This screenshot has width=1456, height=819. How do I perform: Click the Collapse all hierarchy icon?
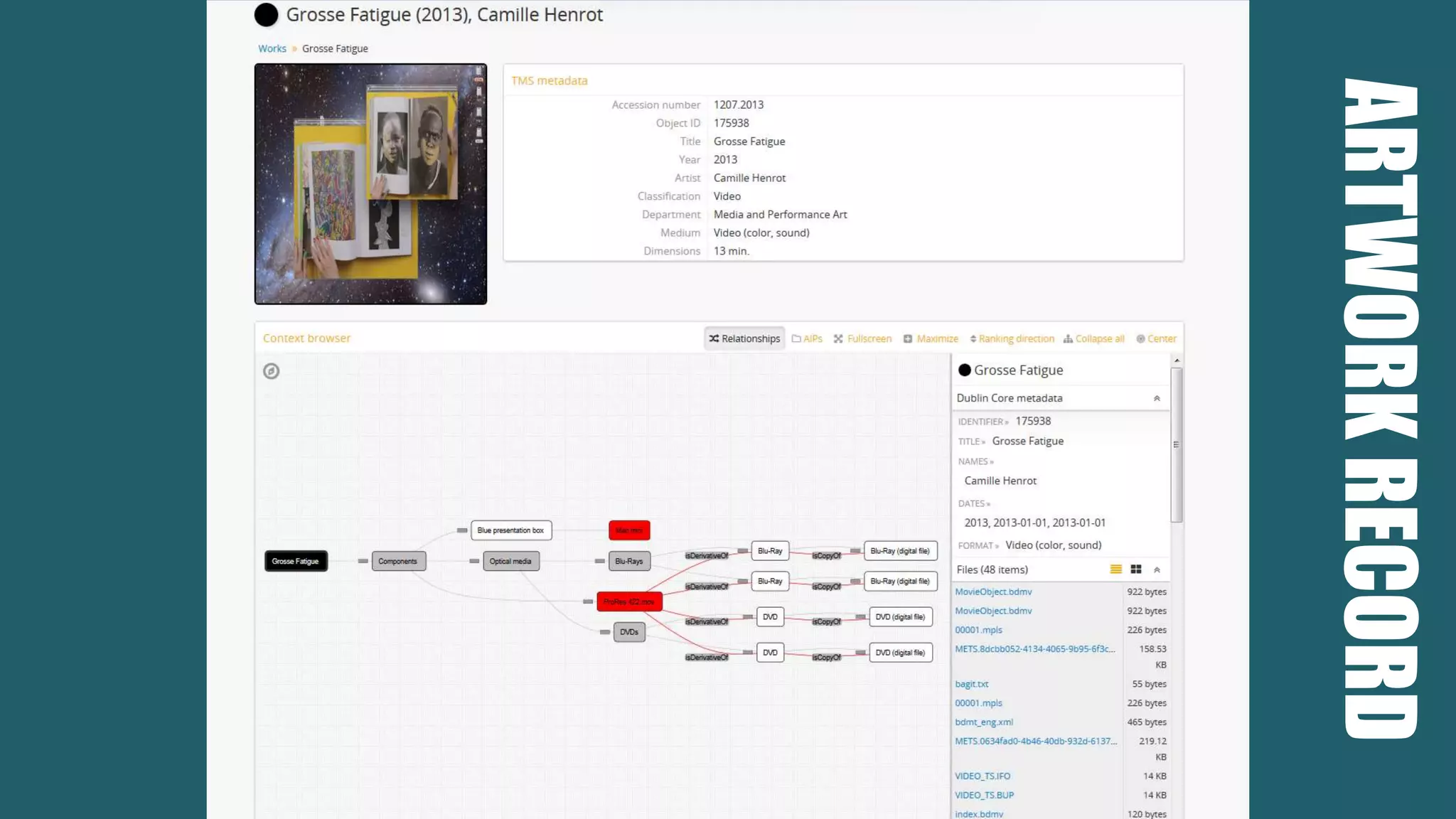[1068, 339]
